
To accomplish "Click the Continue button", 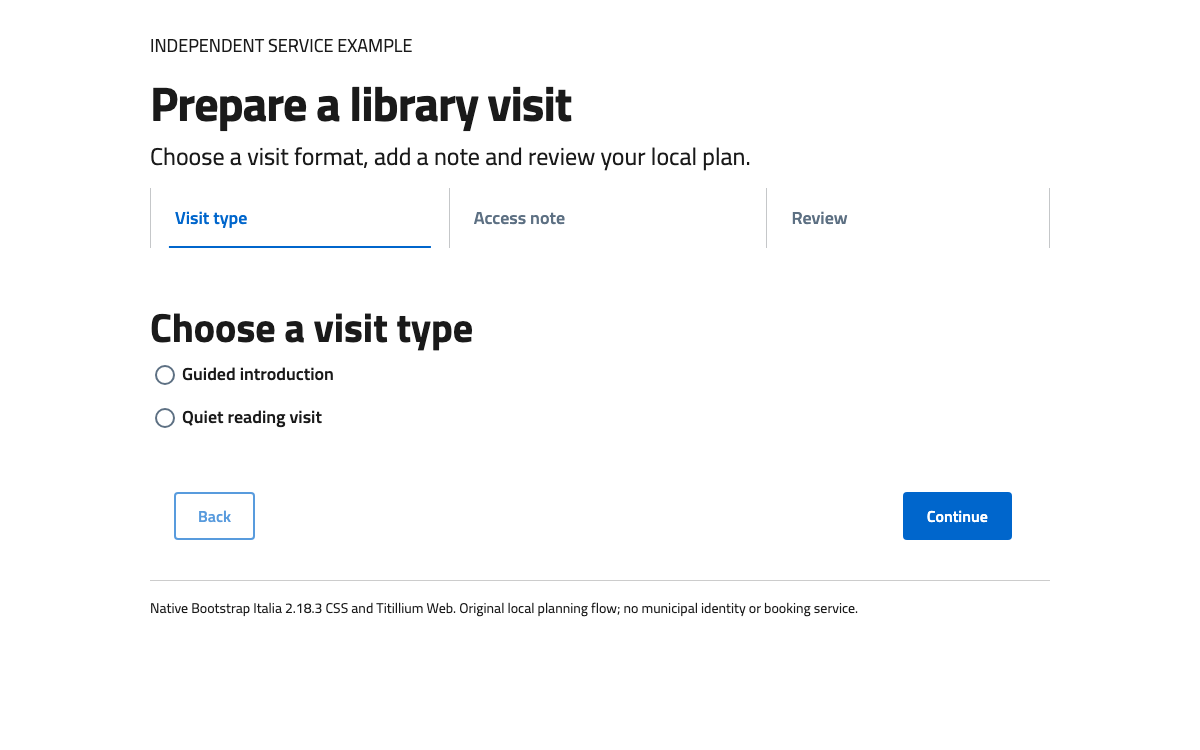I will click(x=957, y=516).
